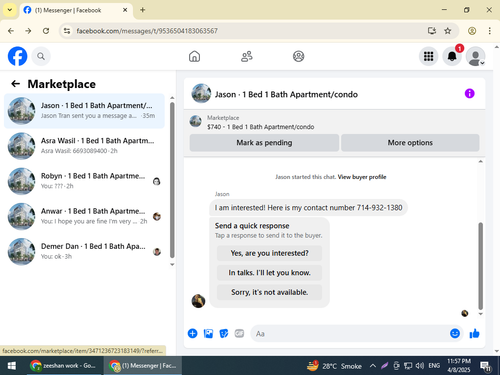Open View buyer profile link
Image resolution: width=500 pixels, height=375 pixels.
(x=362, y=177)
